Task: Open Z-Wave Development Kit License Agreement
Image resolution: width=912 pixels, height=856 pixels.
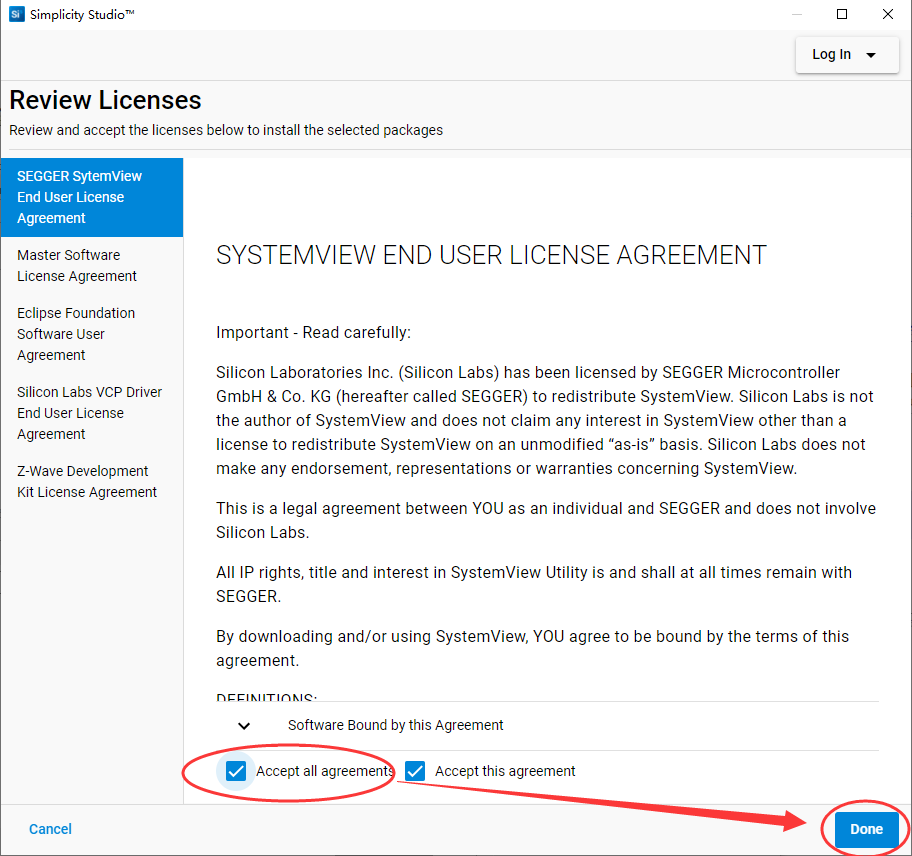Action: (92, 482)
